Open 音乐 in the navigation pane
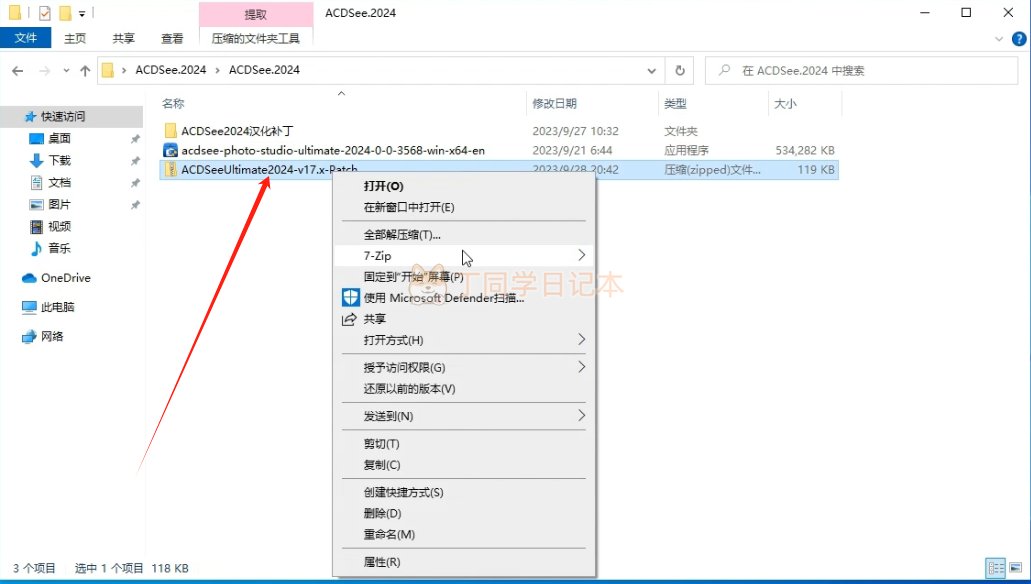The width and height of the screenshot is (1031, 584). 59,248
